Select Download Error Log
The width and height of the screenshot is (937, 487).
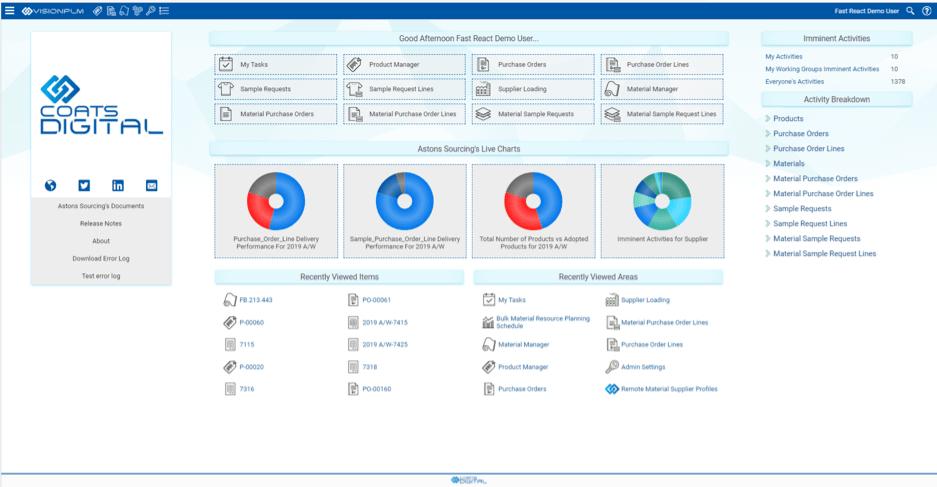point(101,259)
